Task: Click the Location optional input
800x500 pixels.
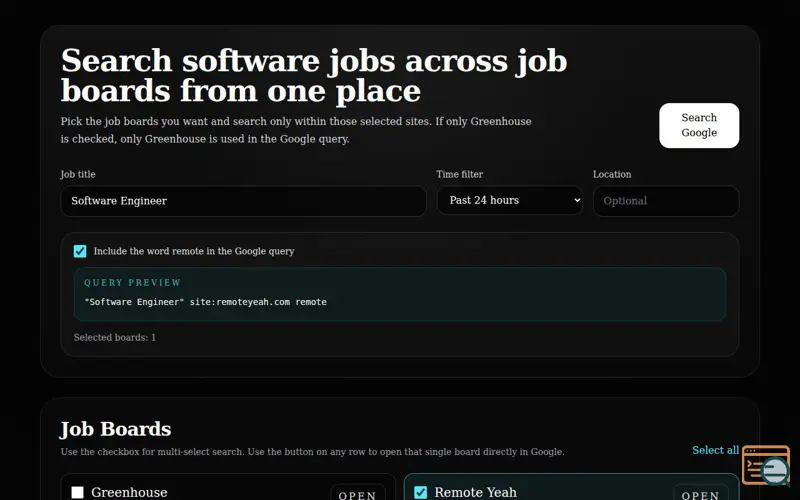Action: tap(666, 201)
